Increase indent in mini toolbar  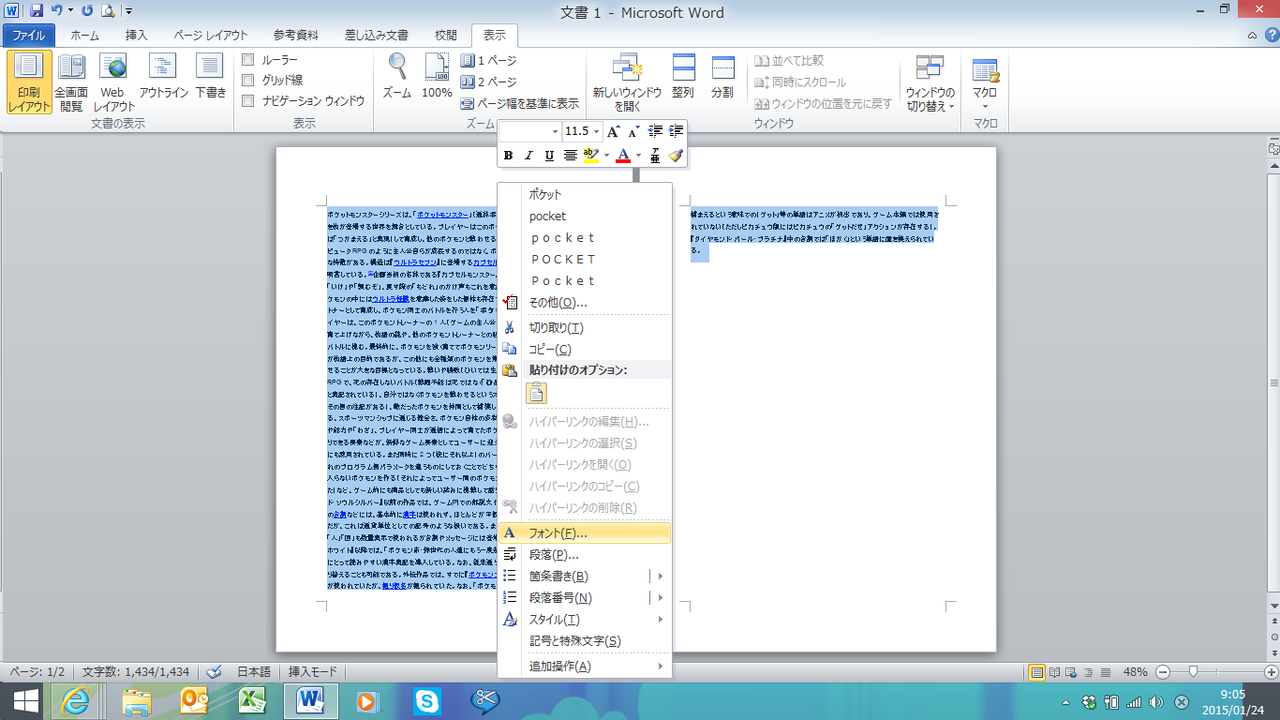[677, 131]
